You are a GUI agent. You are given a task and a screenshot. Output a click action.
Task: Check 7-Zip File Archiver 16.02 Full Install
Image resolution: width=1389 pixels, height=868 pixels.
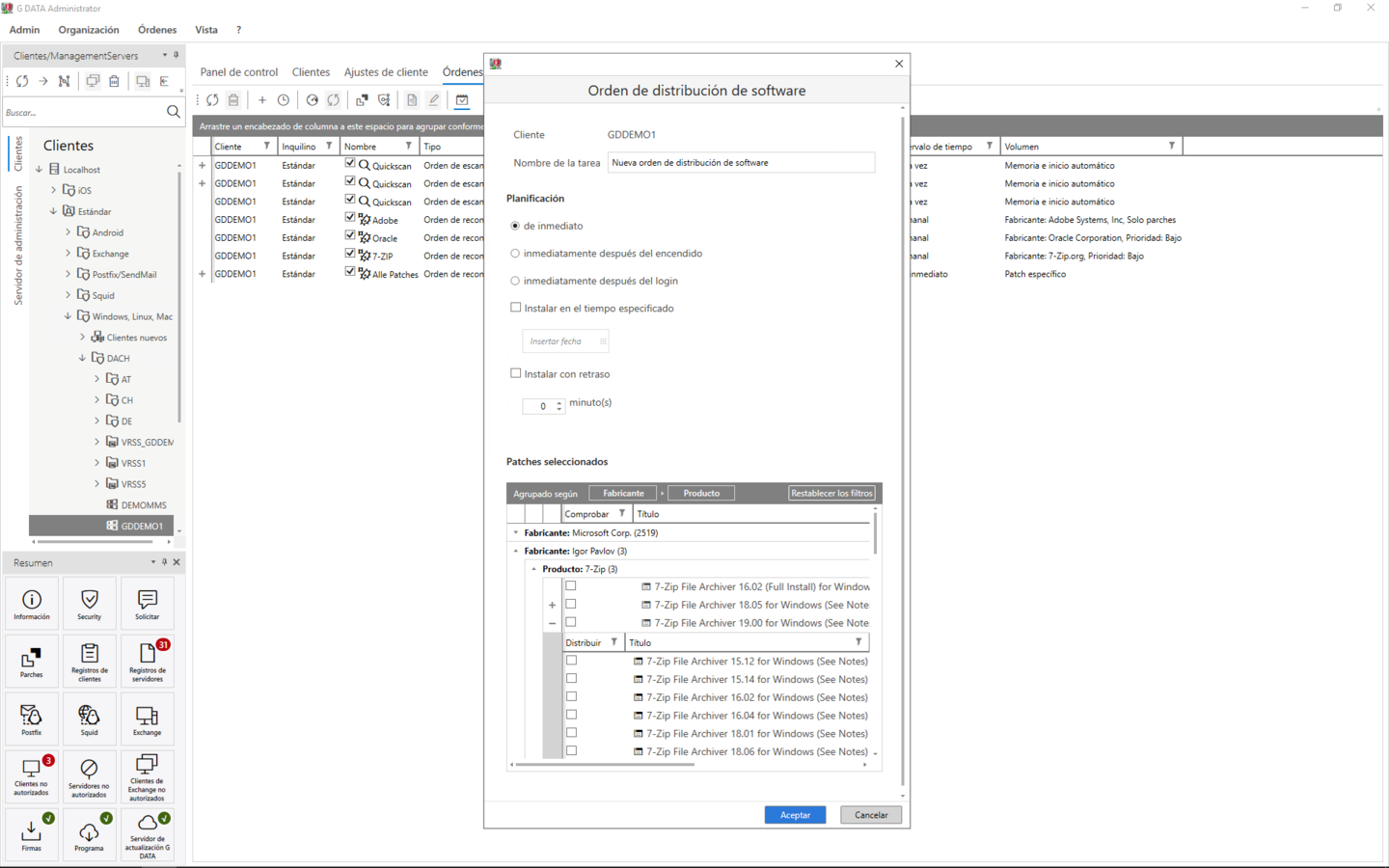tap(571, 585)
